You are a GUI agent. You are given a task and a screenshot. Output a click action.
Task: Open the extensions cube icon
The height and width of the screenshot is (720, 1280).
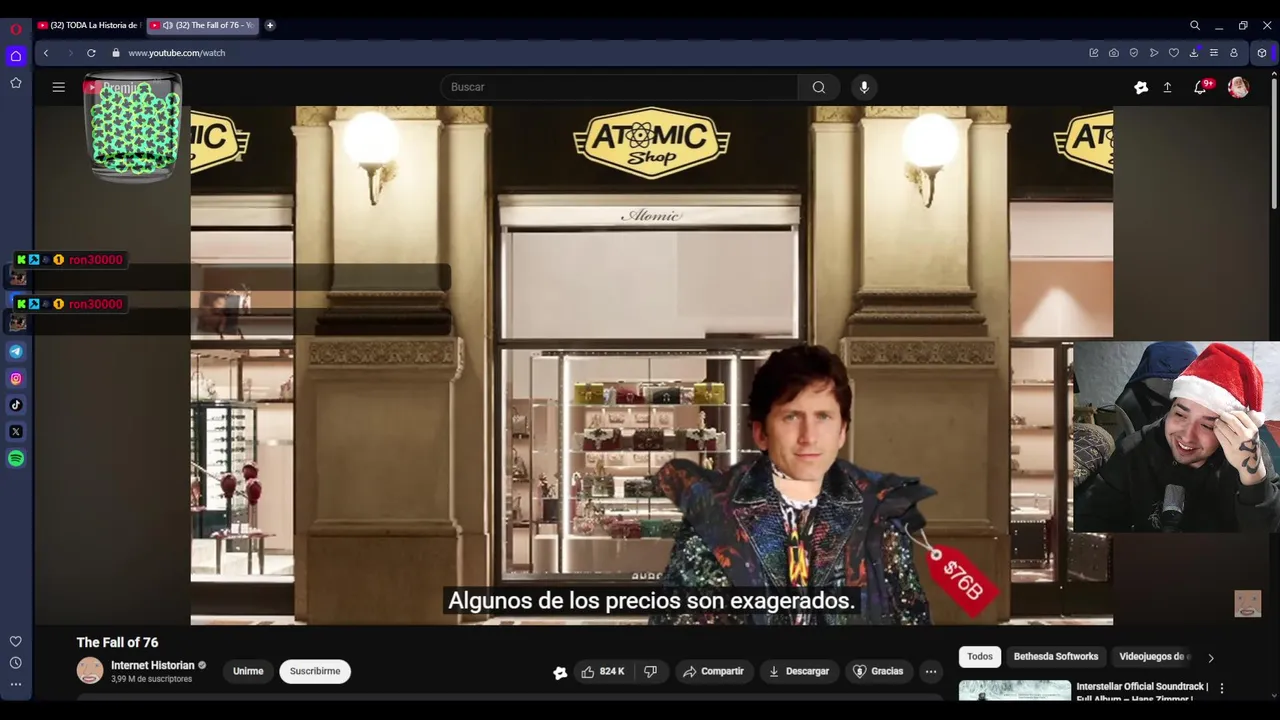pos(1262,53)
